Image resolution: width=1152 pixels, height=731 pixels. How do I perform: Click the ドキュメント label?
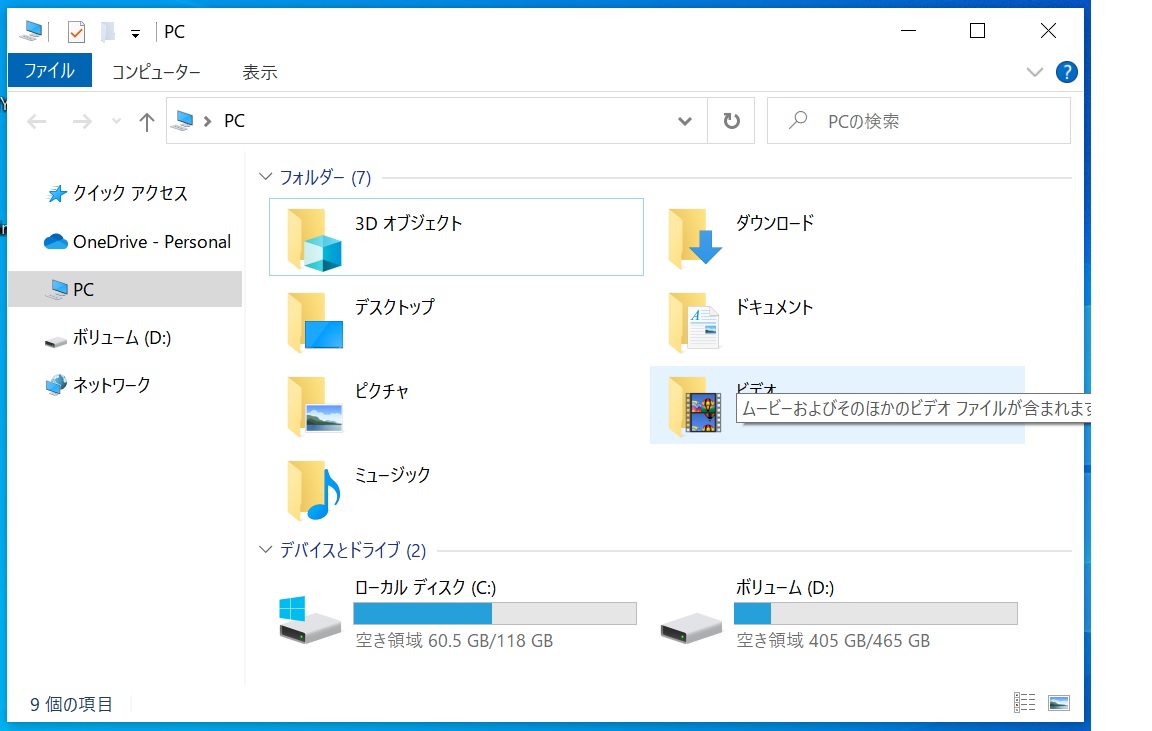(774, 307)
